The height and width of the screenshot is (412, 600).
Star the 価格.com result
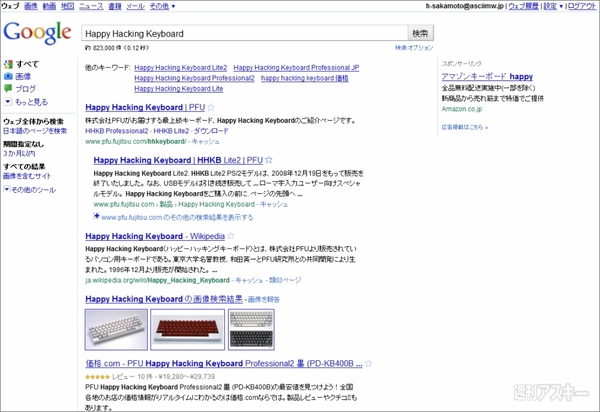pos(368,363)
